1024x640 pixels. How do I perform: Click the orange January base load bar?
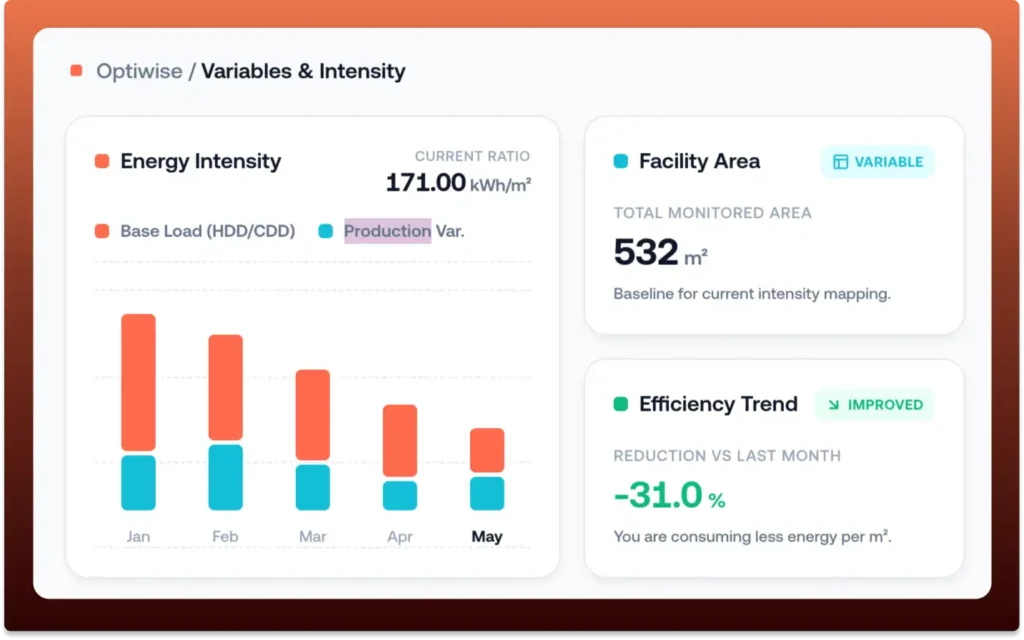138,382
